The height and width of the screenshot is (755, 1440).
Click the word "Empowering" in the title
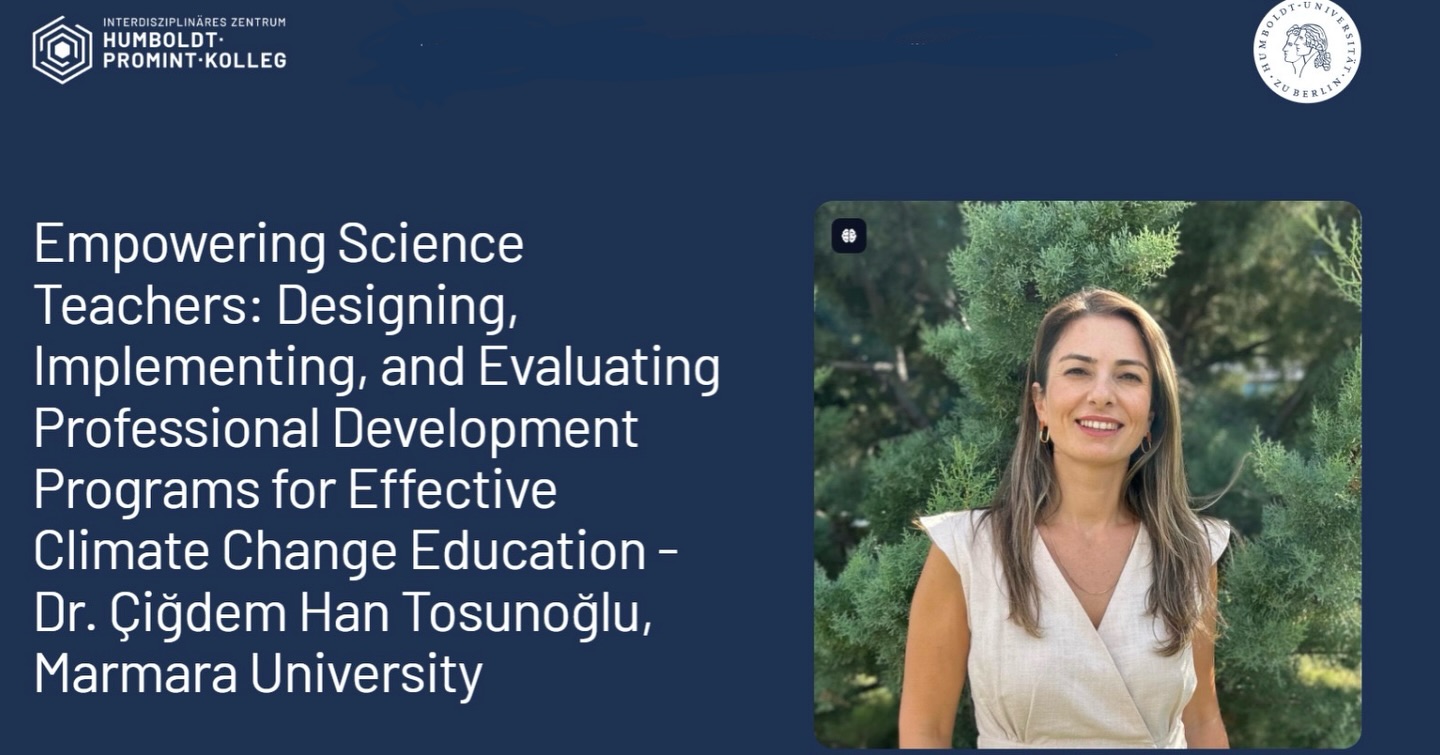[179, 243]
